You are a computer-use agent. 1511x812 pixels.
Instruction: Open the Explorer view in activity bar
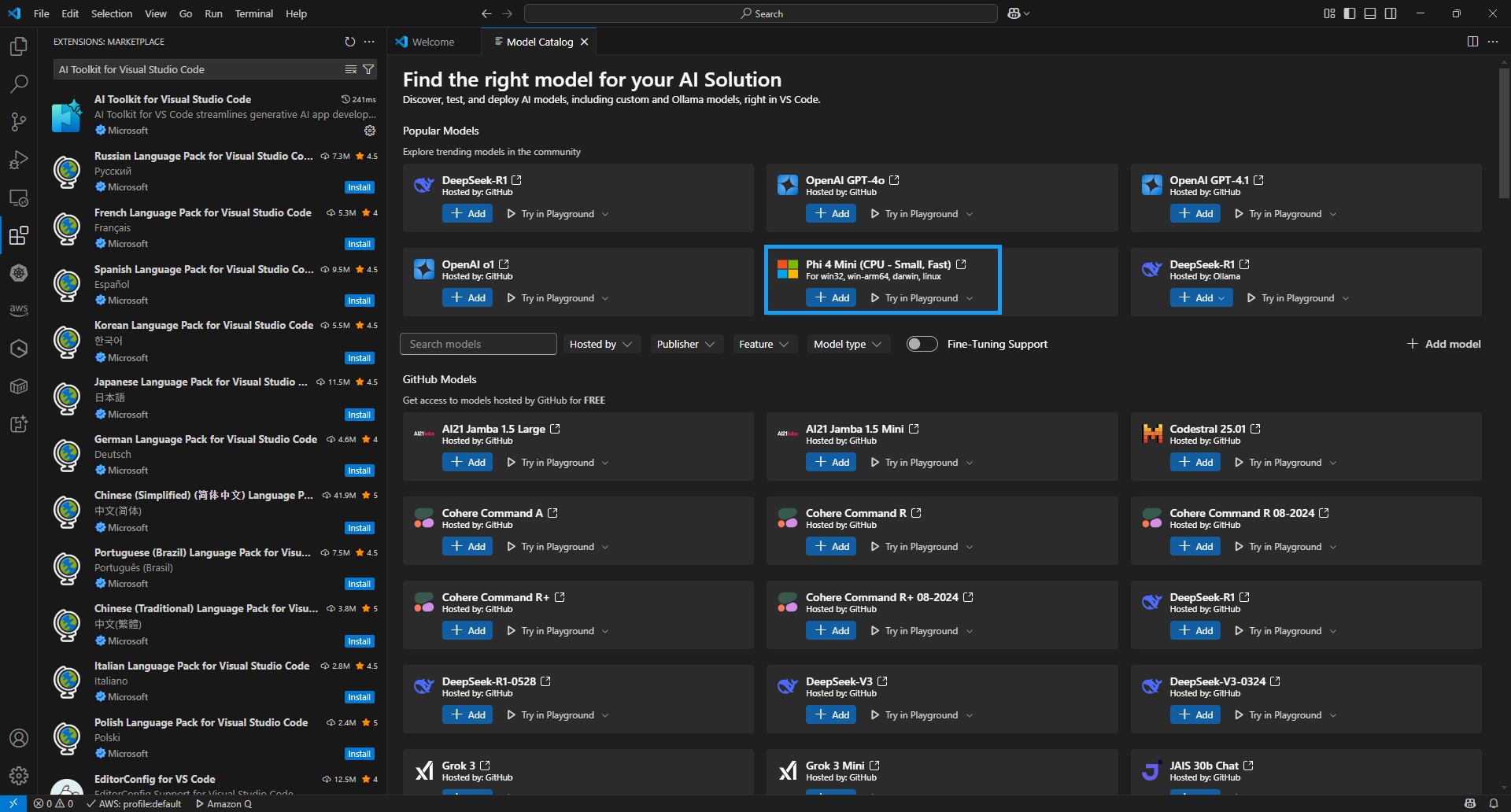point(19,46)
